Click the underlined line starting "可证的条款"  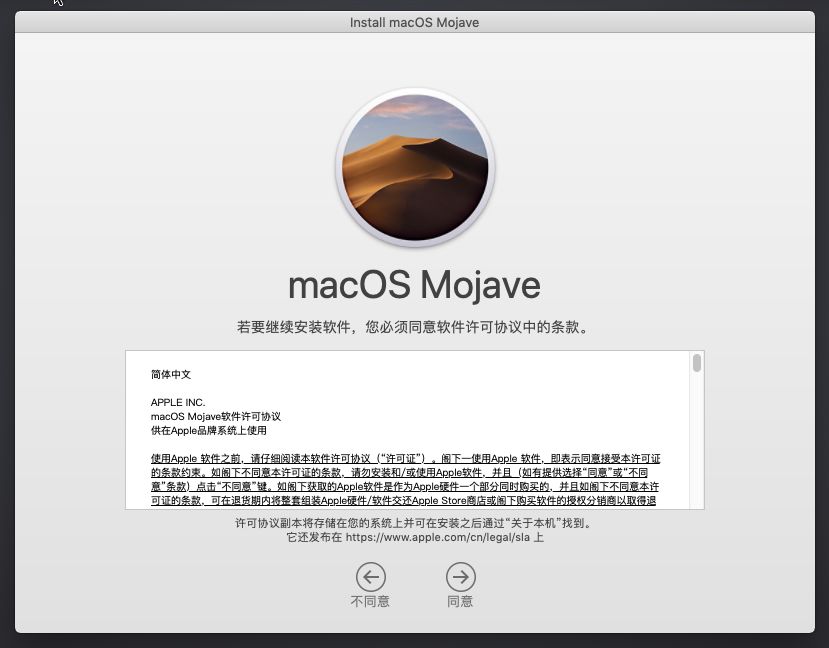403,500
